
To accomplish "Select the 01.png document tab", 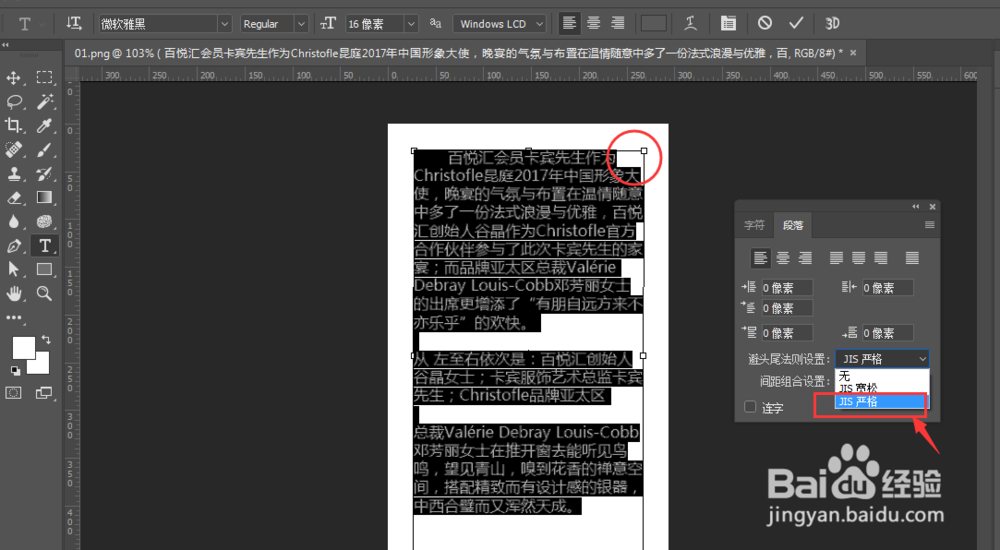I will point(458,53).
